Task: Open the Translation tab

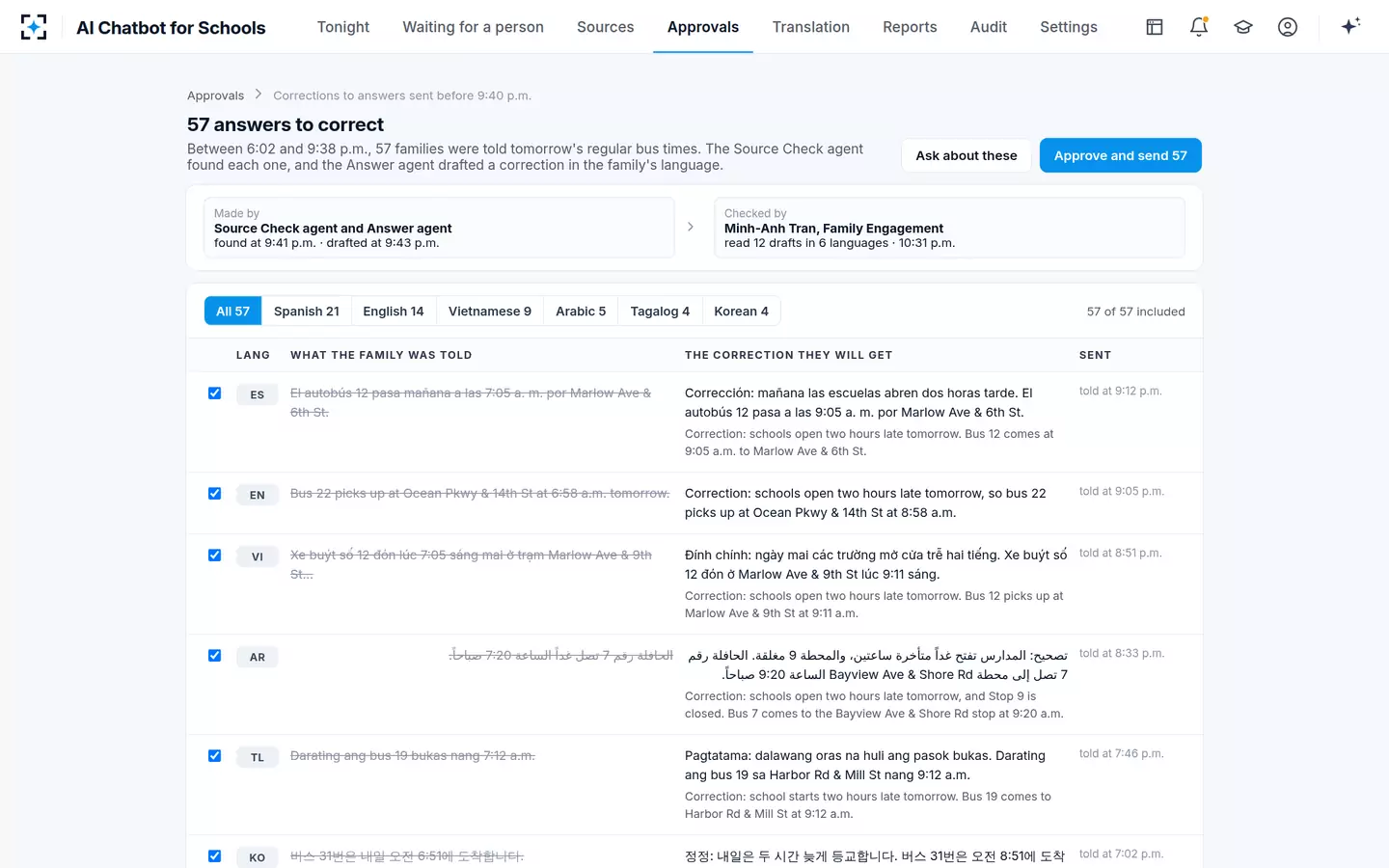Action: [x=810, y=27]
